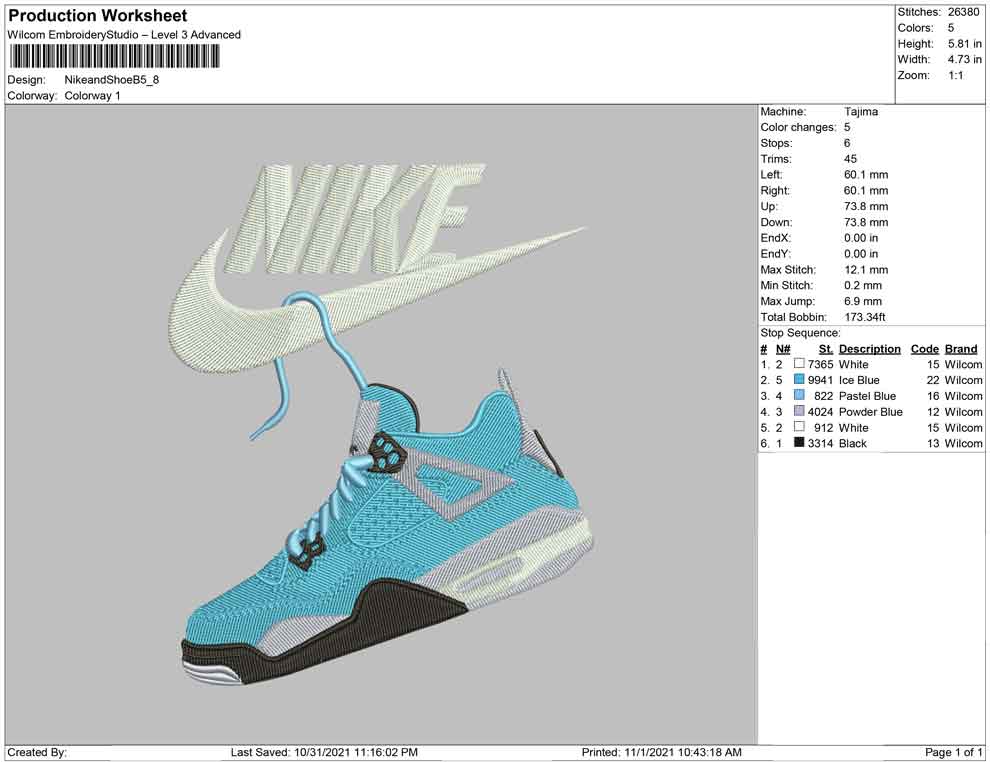Click the 'Printed' timestamp in the footer
The image size is (990, 762).
pos(661,752)
